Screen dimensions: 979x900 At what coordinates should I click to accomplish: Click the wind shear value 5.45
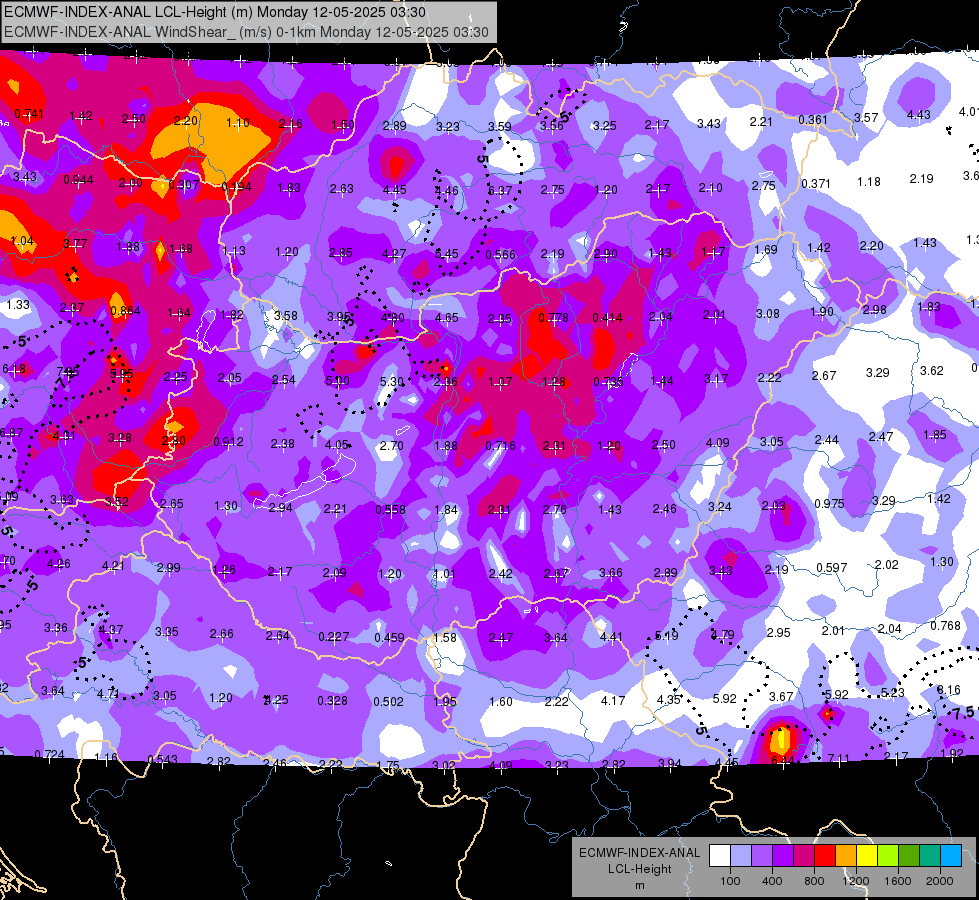pos(447,254)
